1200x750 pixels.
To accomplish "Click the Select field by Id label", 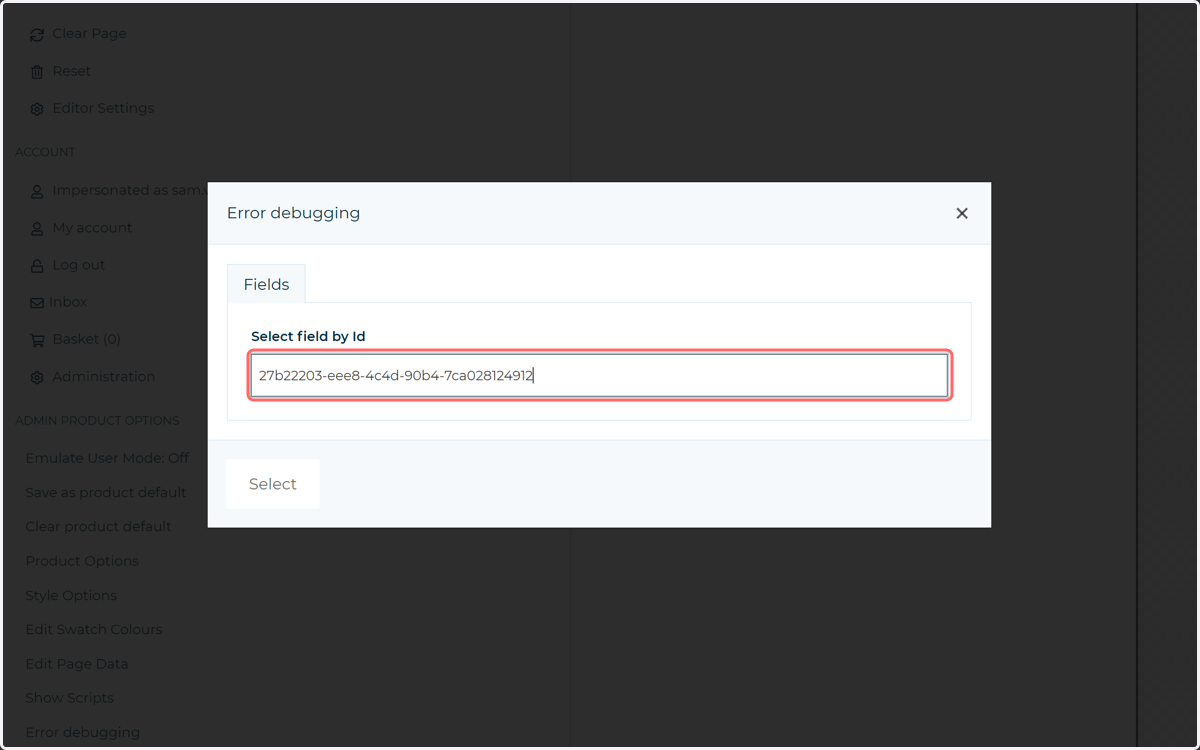I will coord(308,336).
